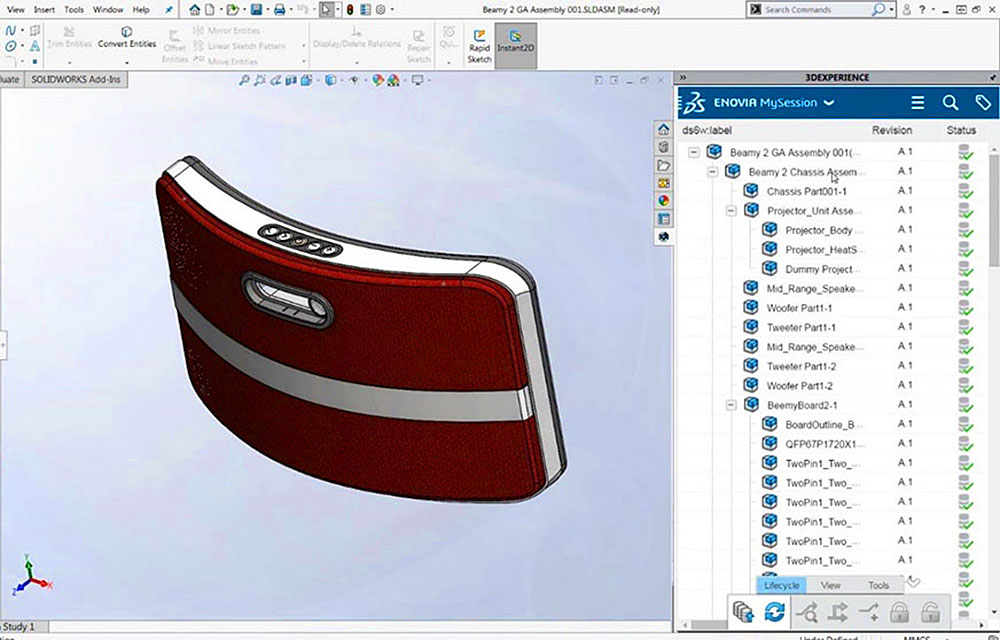
Task: Click the tag icon in ENOVIA header
Action: pos(982,102)
